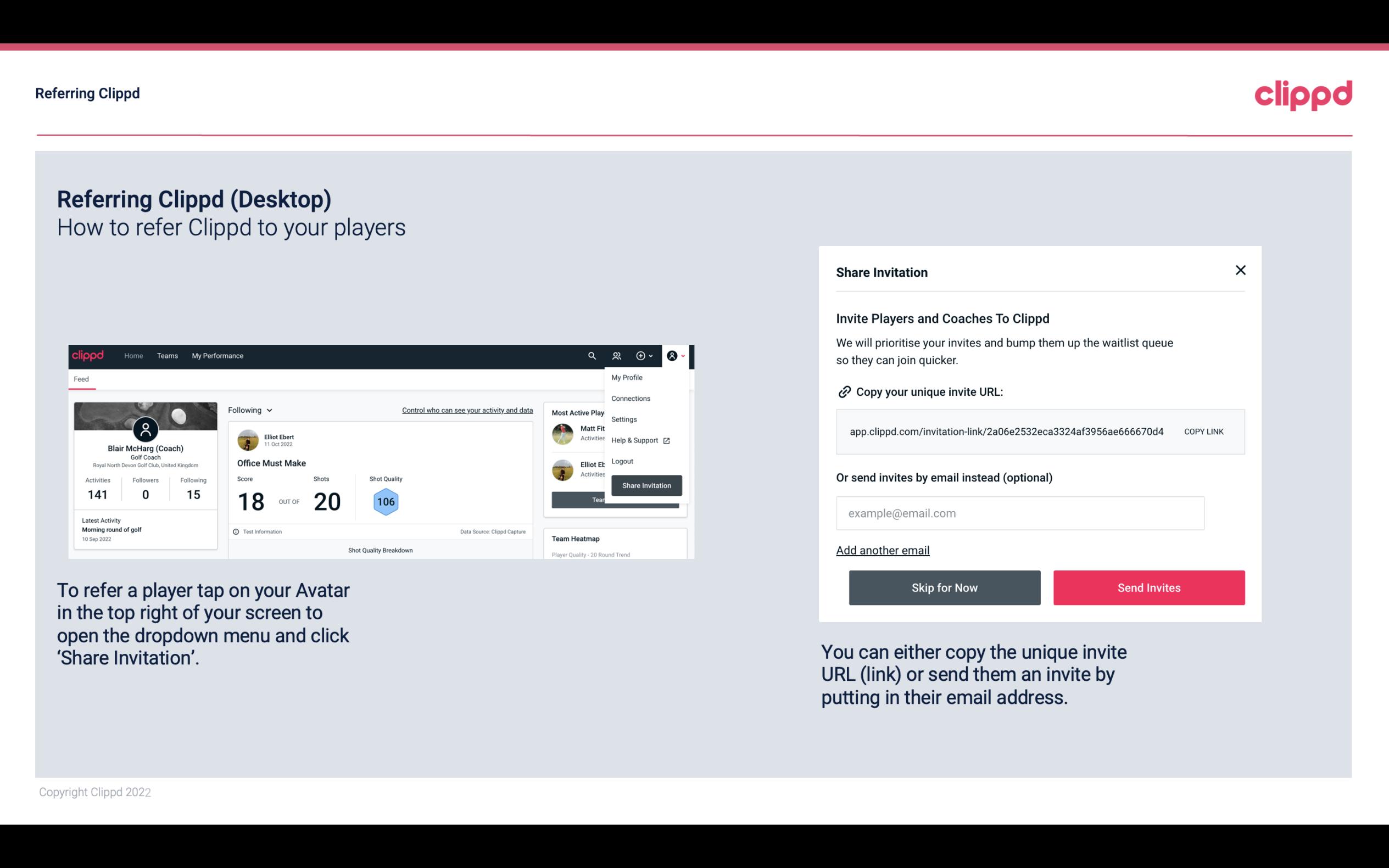Select the 'My Performance' tab in navigation

(x=217, y=355)
